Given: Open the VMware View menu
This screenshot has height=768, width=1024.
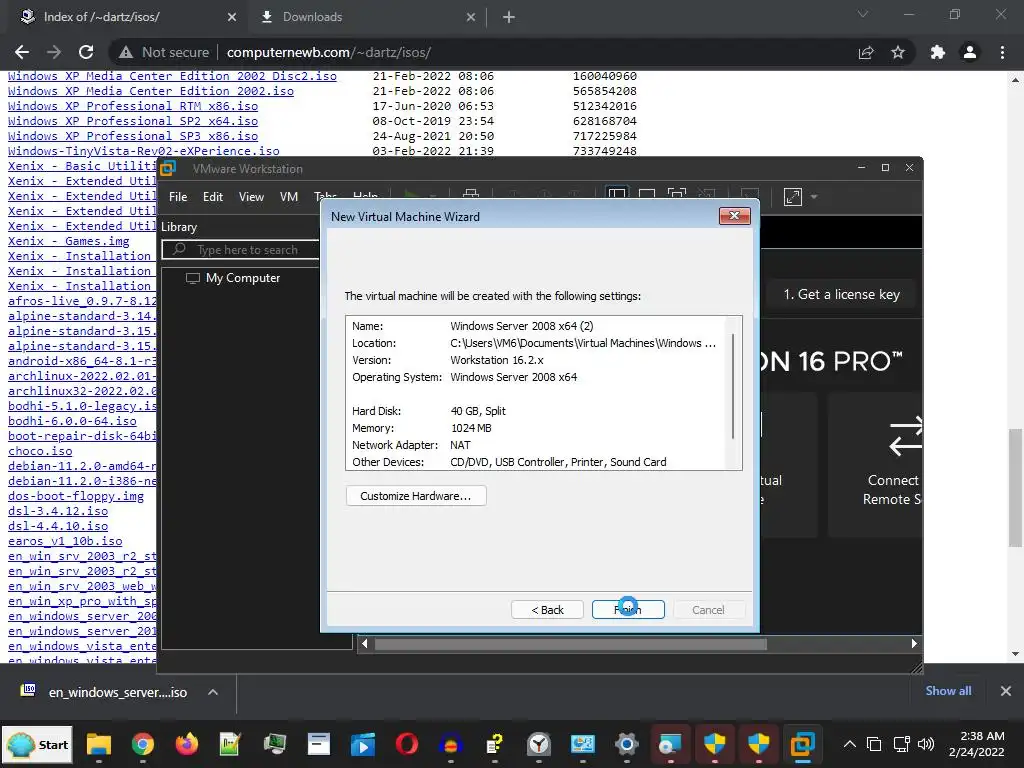Looking at the screenshot, I should [x=251, y=197].
